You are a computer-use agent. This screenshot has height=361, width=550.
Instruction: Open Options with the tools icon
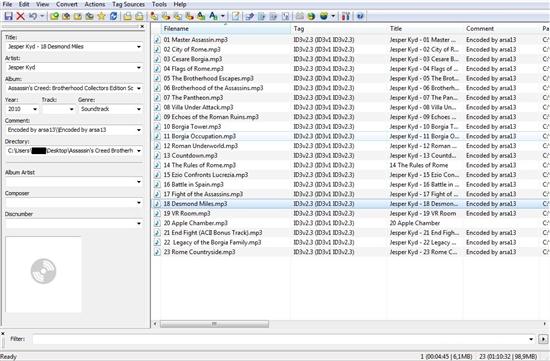(346, 16)
